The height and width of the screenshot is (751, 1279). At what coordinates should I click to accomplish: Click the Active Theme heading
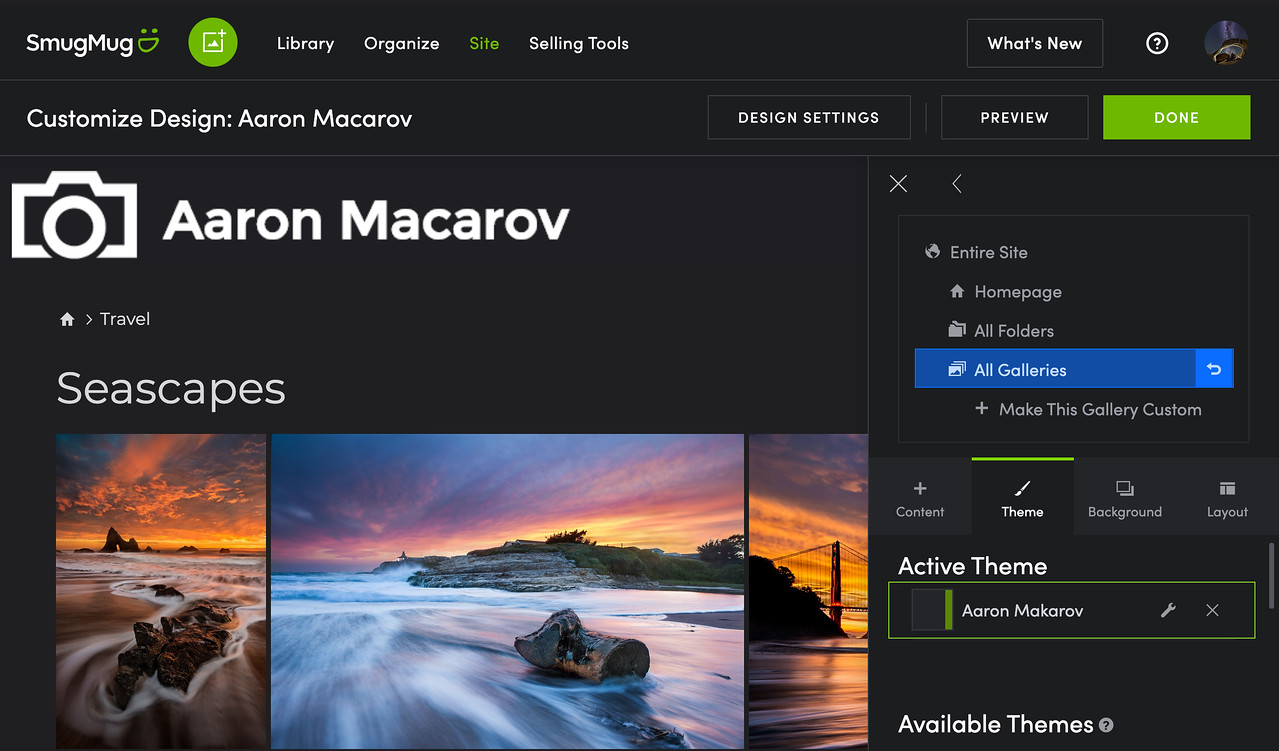[972, 566]
